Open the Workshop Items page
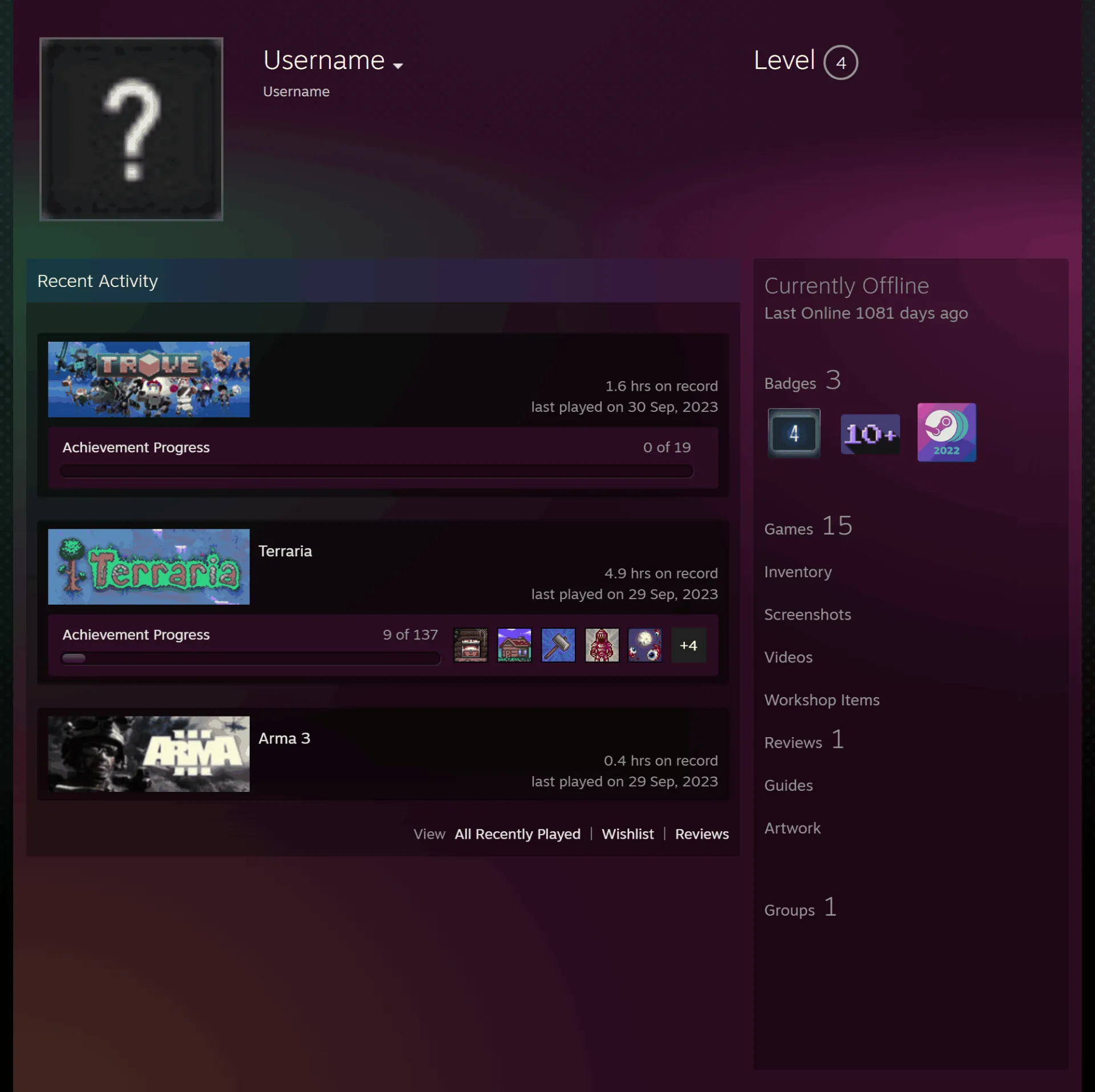This screenshot has width=1095, height=1092. (x=822, y=700)
